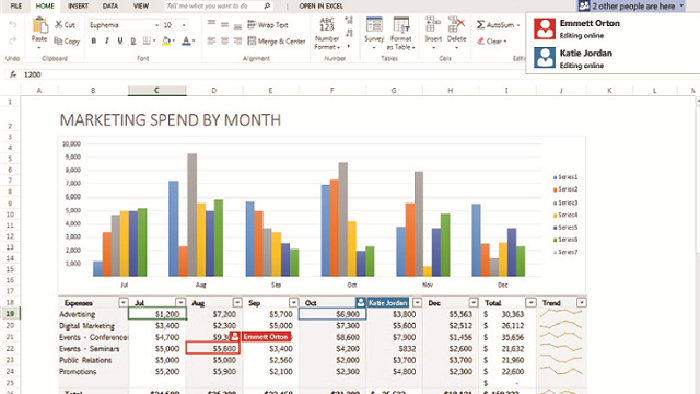700x394 pixels.
Task: Align text left in the cell
Action: click(x=211, y=41)
